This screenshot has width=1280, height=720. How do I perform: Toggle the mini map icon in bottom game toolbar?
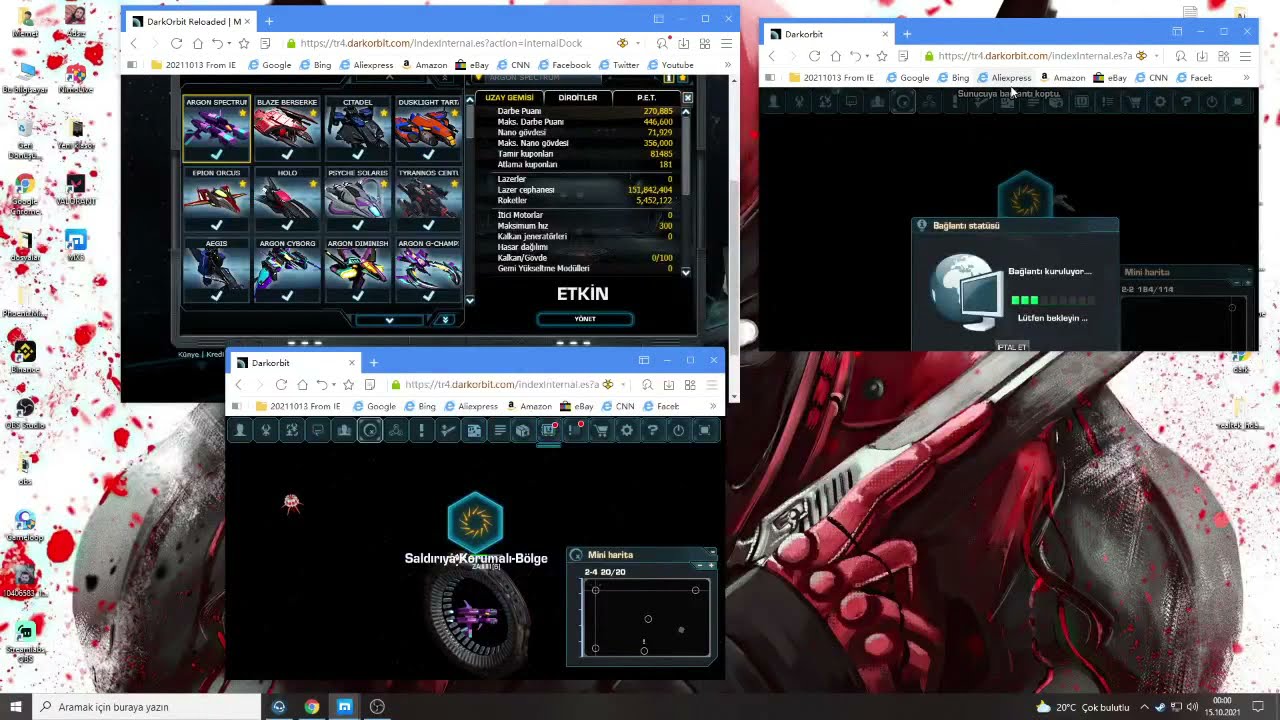click(x=370, y=430)
